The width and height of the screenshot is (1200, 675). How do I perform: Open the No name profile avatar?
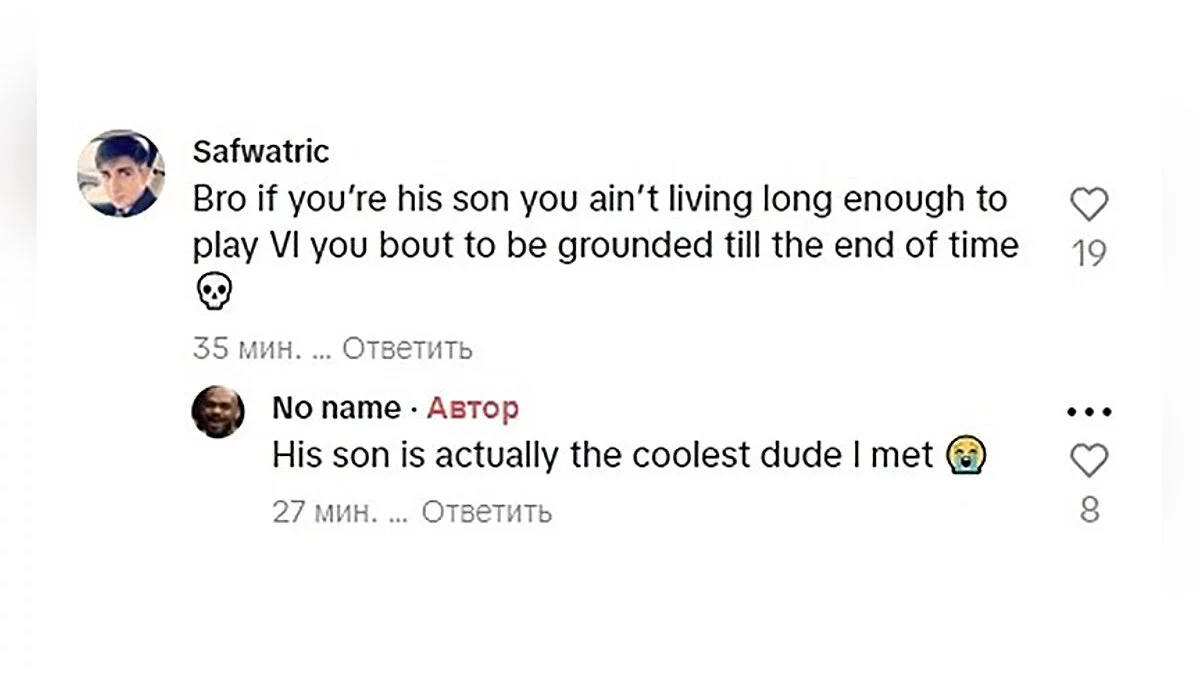pyautogui.click(x=218, y=411)
